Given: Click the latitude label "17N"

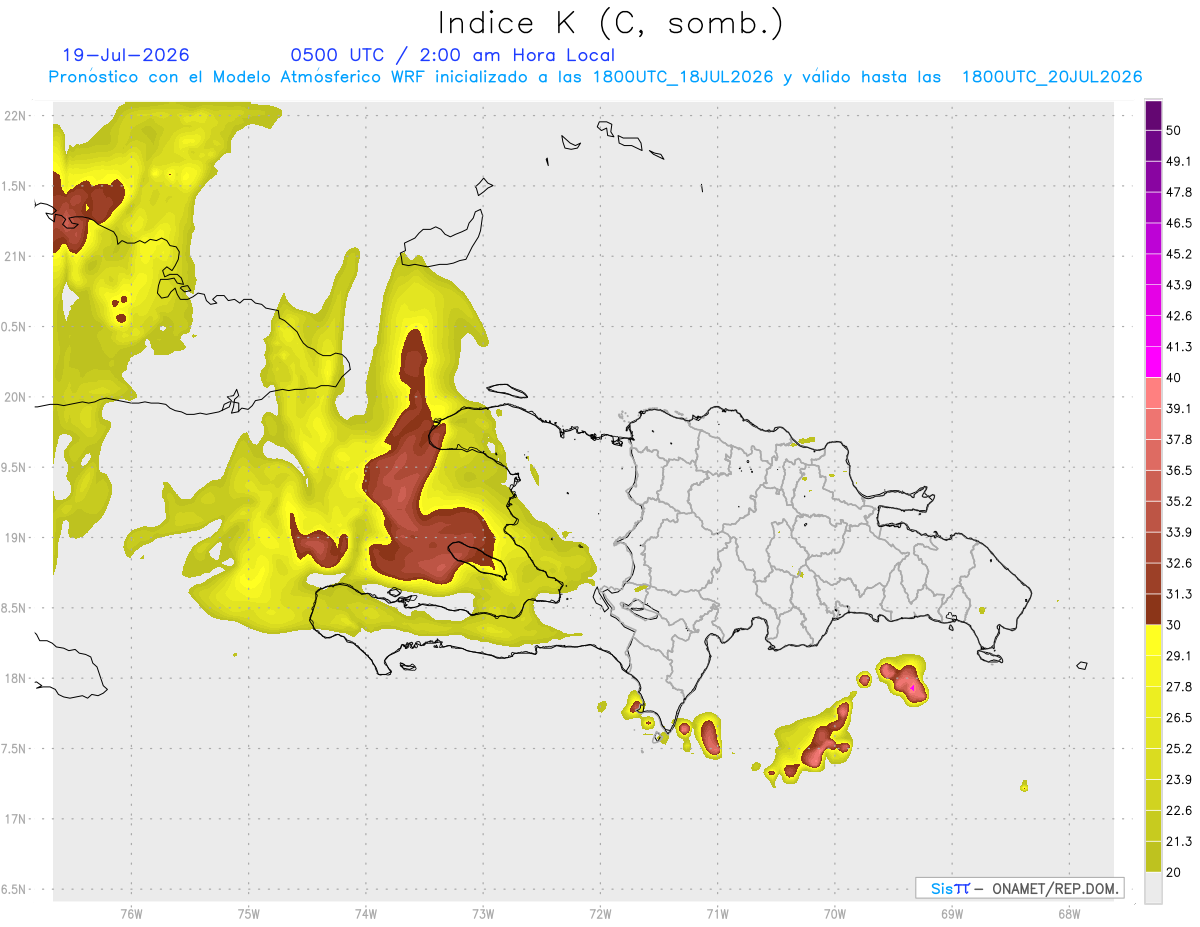Looking at the screenshot, I should (14, 819).
